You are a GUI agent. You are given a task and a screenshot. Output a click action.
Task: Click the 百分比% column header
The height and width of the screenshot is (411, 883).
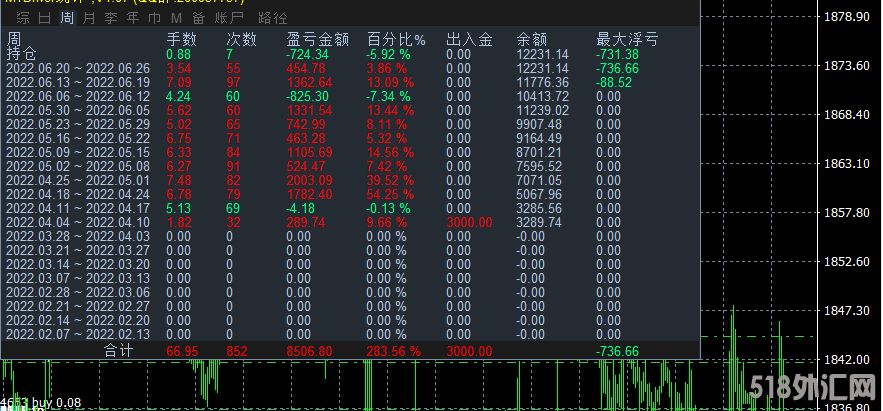pyautogui.click(x=395, y=39)
